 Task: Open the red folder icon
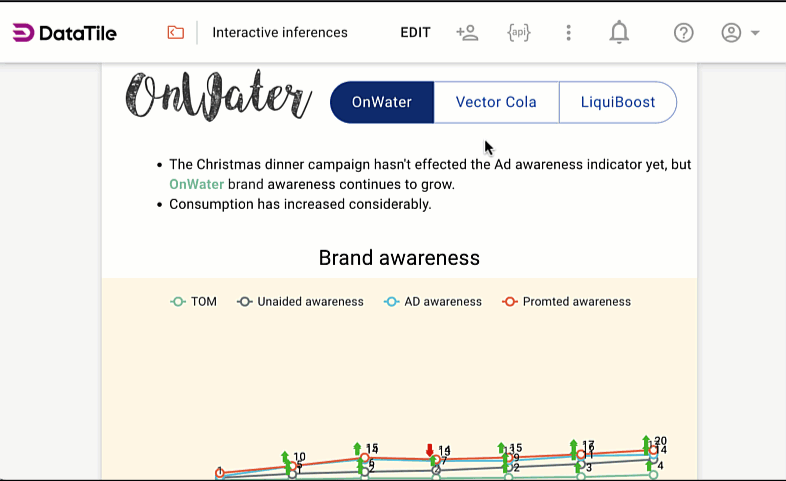click(176, 33)
